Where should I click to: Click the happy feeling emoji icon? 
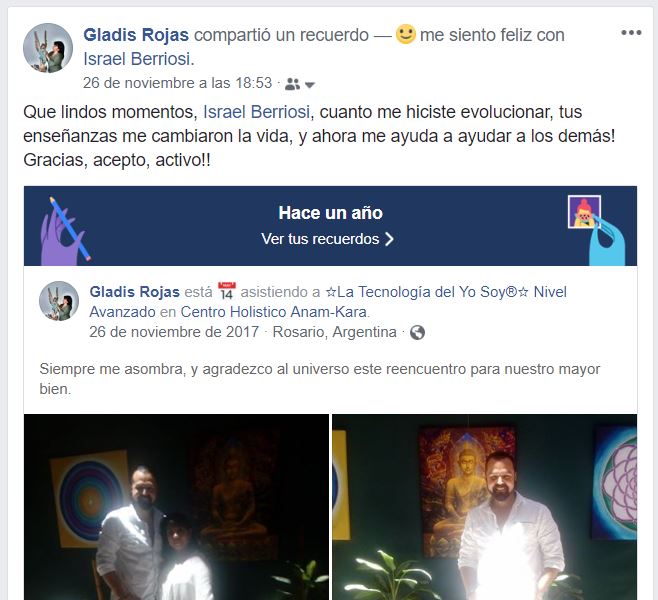coord(406,34)
